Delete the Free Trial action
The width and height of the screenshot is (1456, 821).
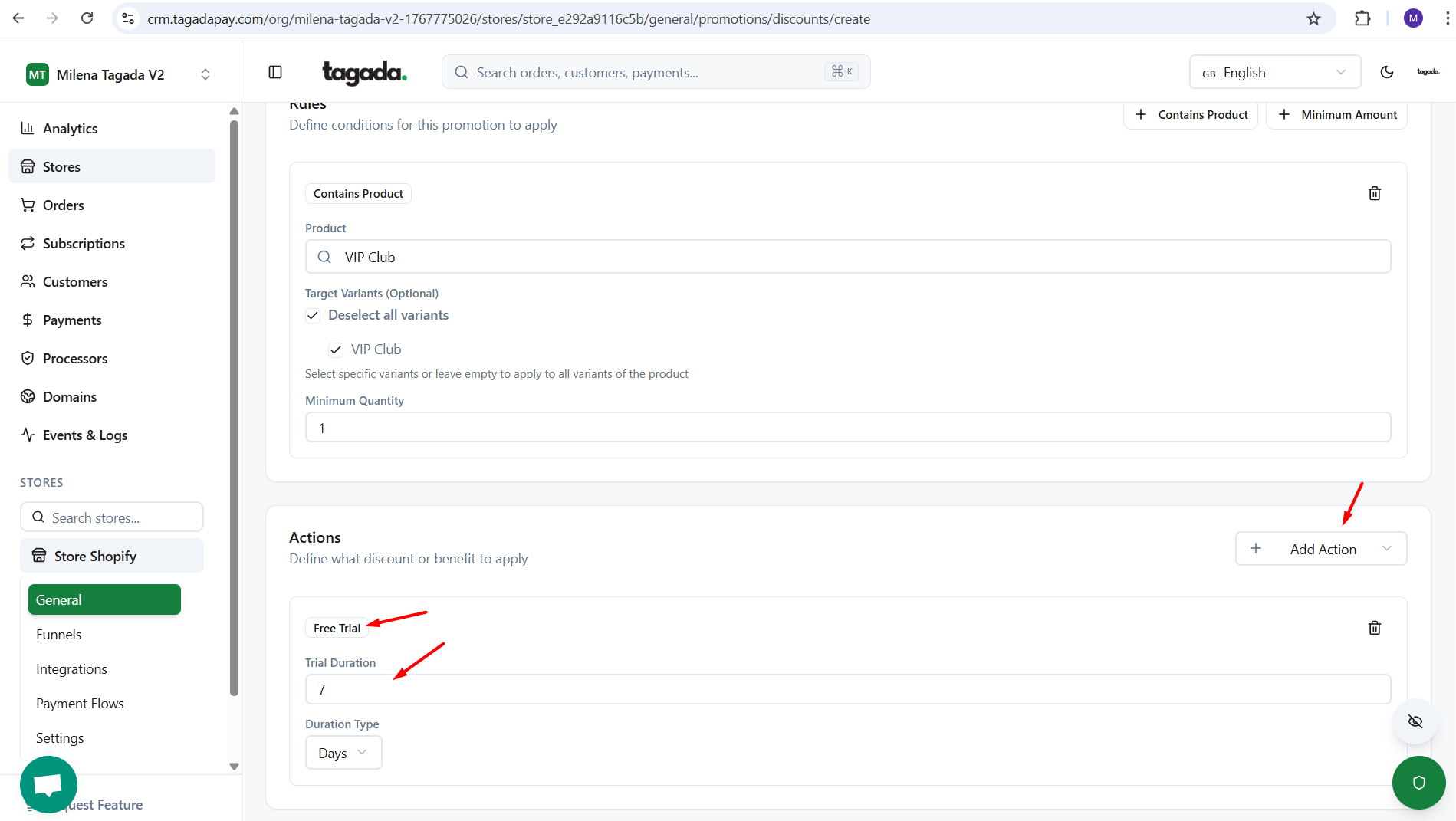pos(1374,628)
